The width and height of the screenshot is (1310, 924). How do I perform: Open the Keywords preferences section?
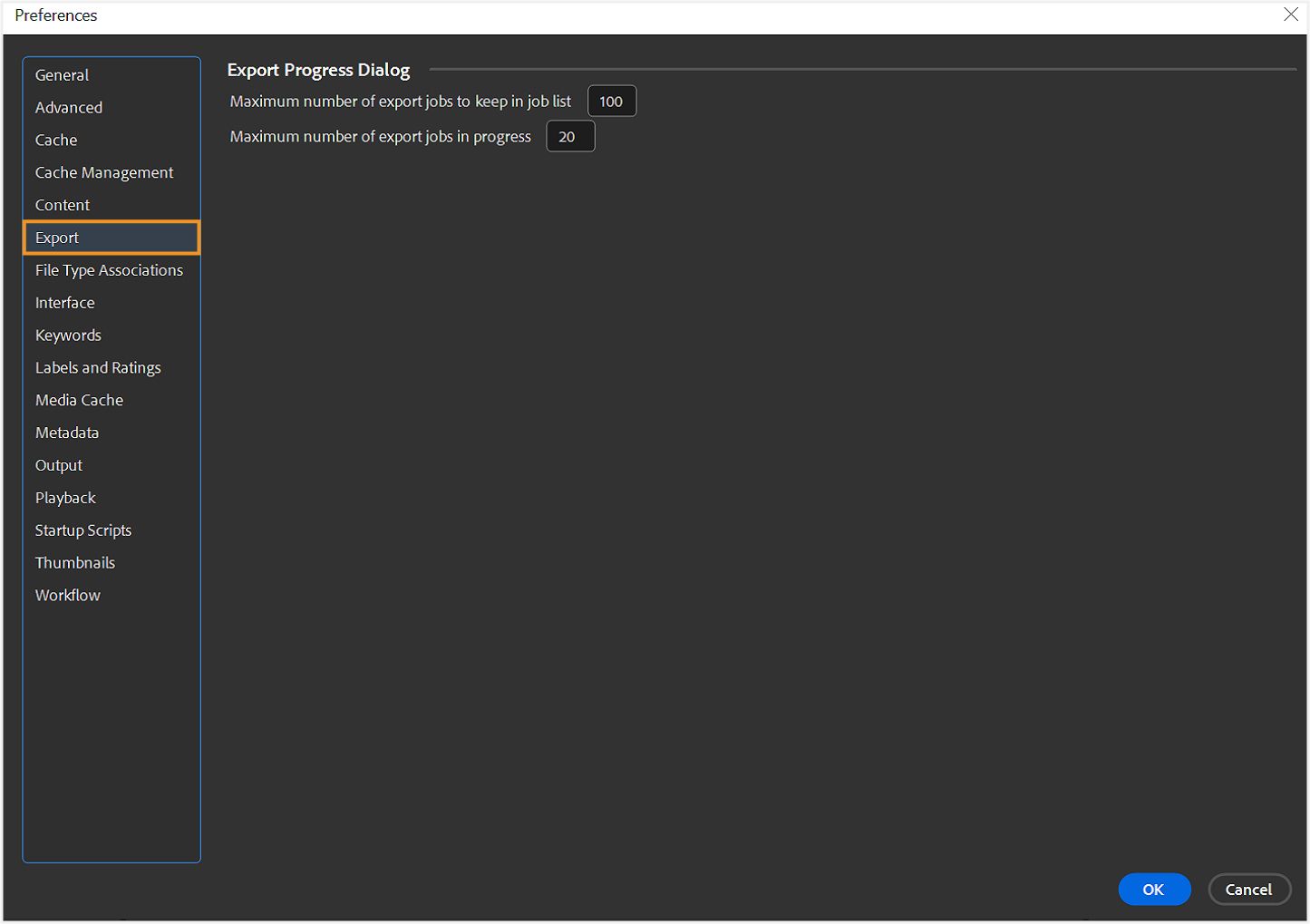pos(68,335)
